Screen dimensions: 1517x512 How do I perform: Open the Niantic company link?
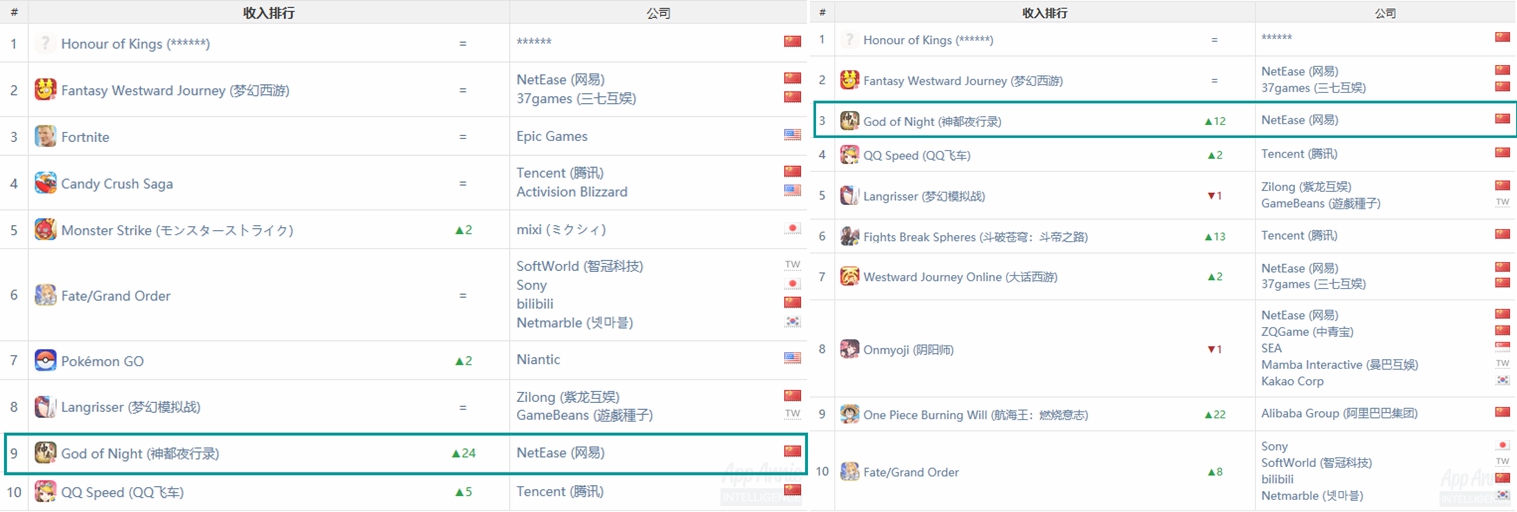pyautogui.click(x=538, y=359)
